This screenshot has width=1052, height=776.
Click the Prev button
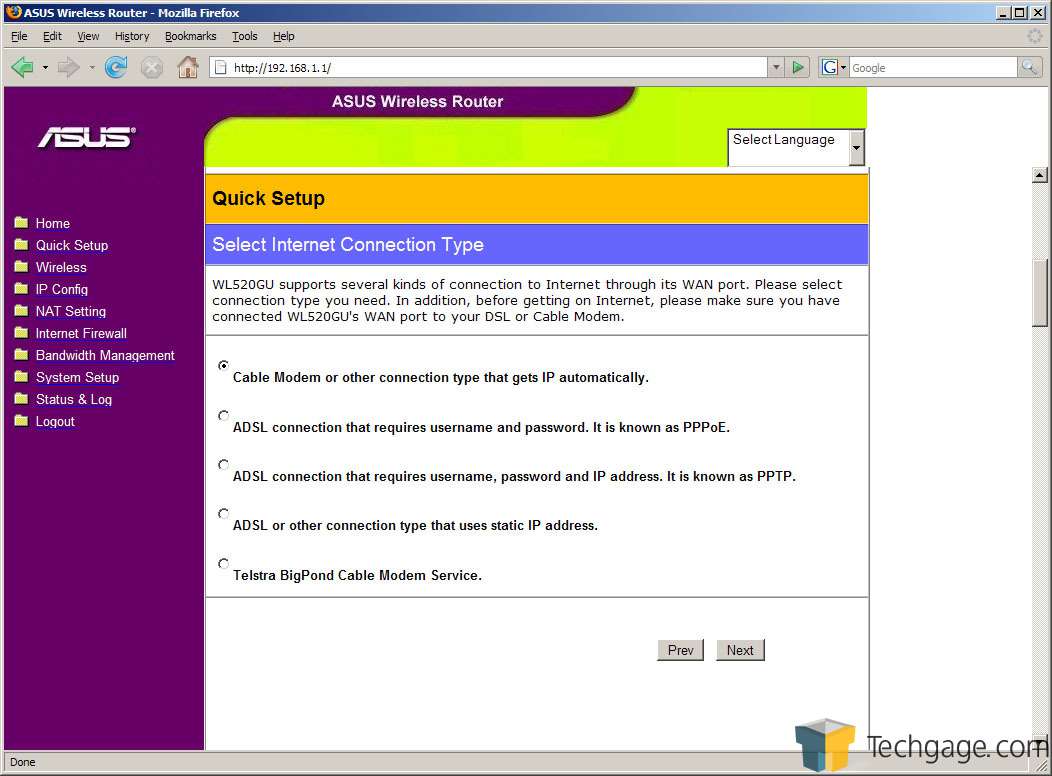[680, 650]
